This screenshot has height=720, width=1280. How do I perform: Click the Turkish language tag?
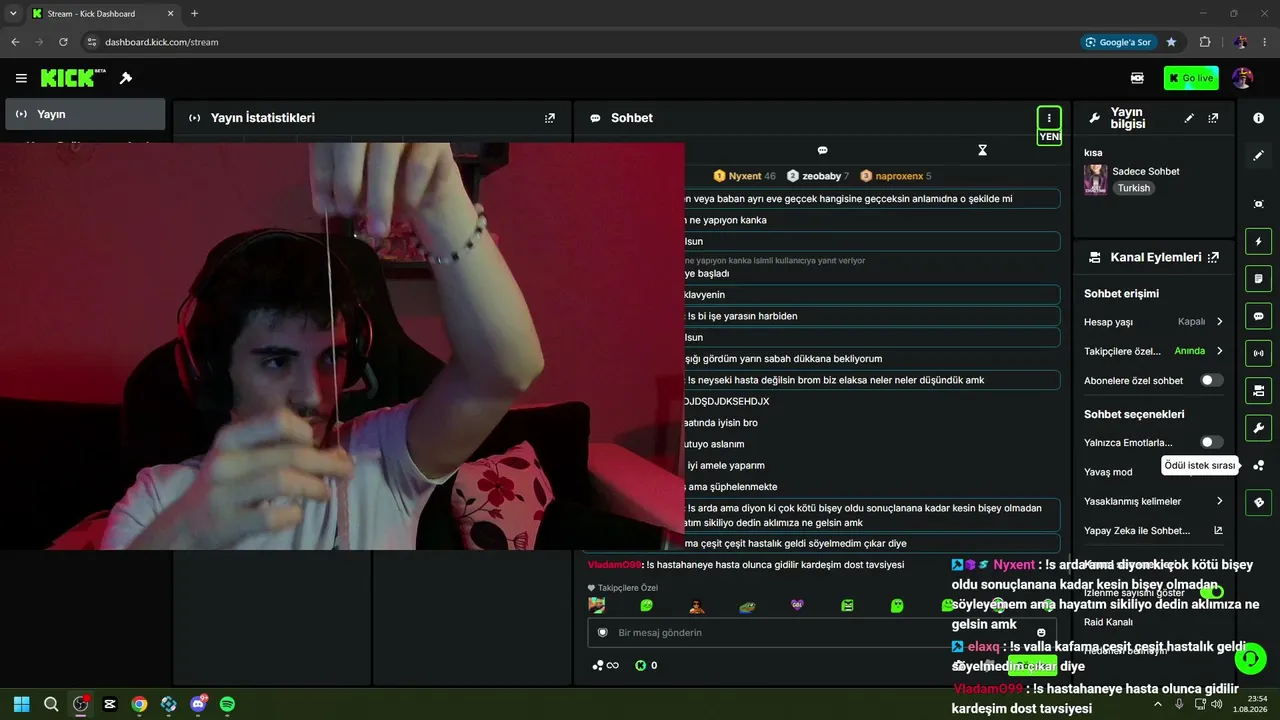click(1133, 188)
